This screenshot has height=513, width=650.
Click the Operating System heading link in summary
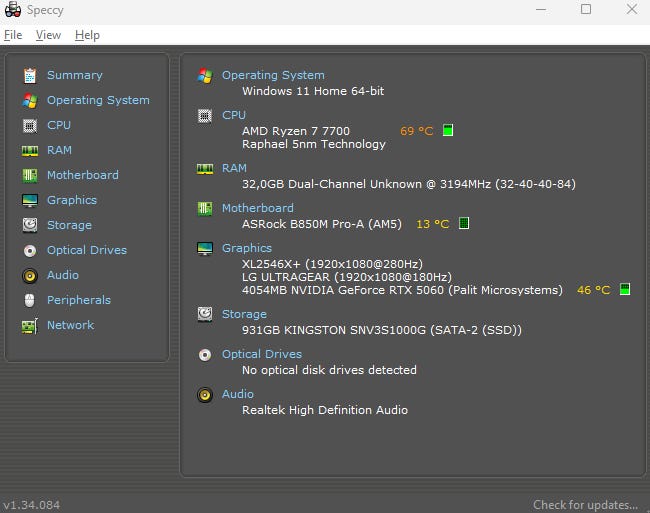coord(273,75)
